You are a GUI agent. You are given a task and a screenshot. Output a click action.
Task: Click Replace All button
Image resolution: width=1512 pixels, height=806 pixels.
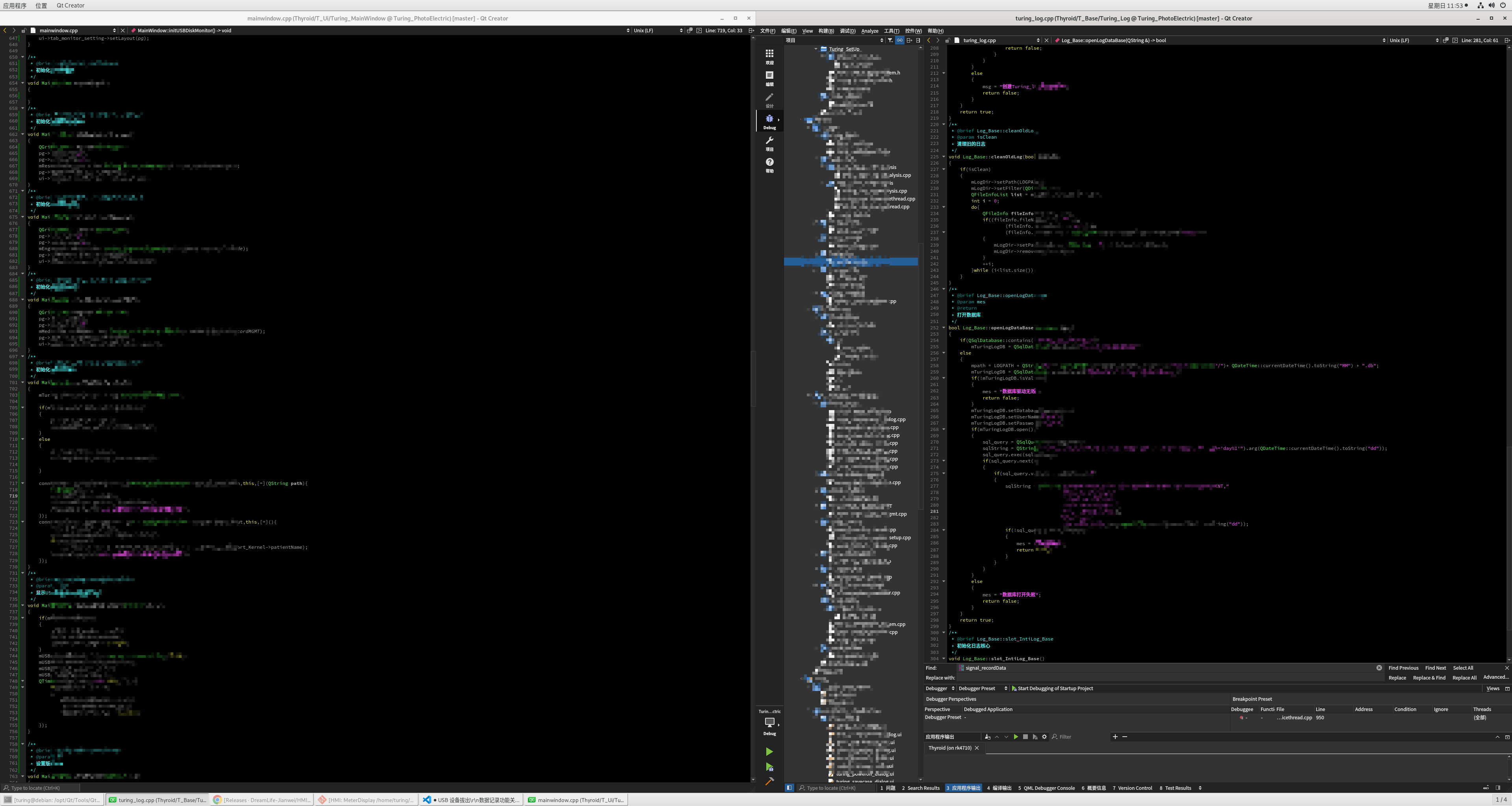pyautogui.click(x=1464, y=678)
